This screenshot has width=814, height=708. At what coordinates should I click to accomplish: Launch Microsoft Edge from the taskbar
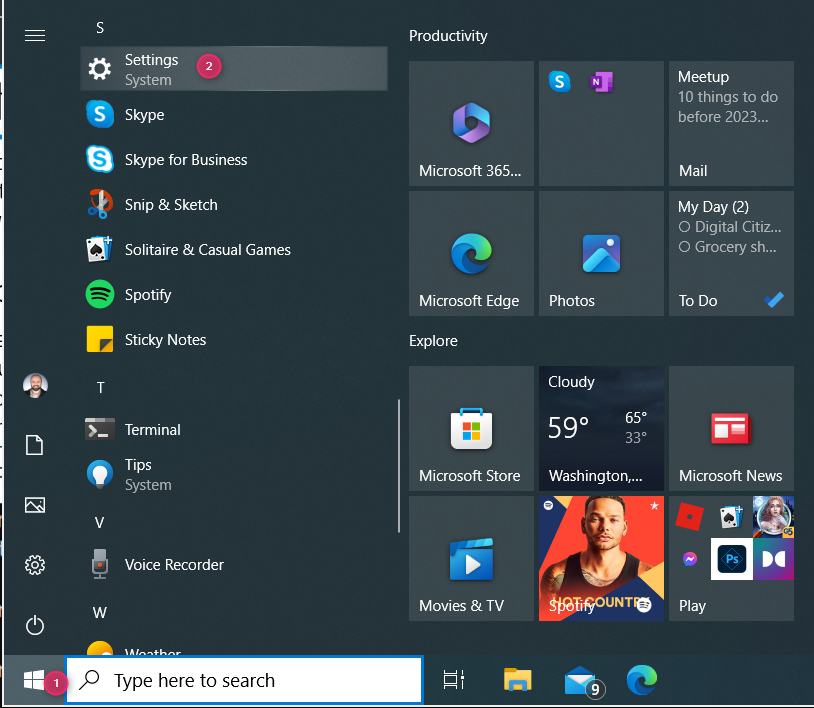641,680
